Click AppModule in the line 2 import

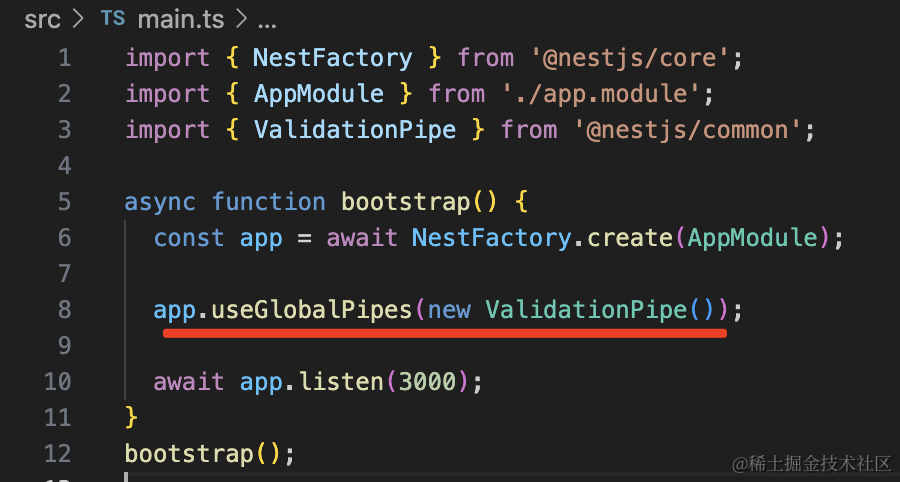click(x=319, y=94)
